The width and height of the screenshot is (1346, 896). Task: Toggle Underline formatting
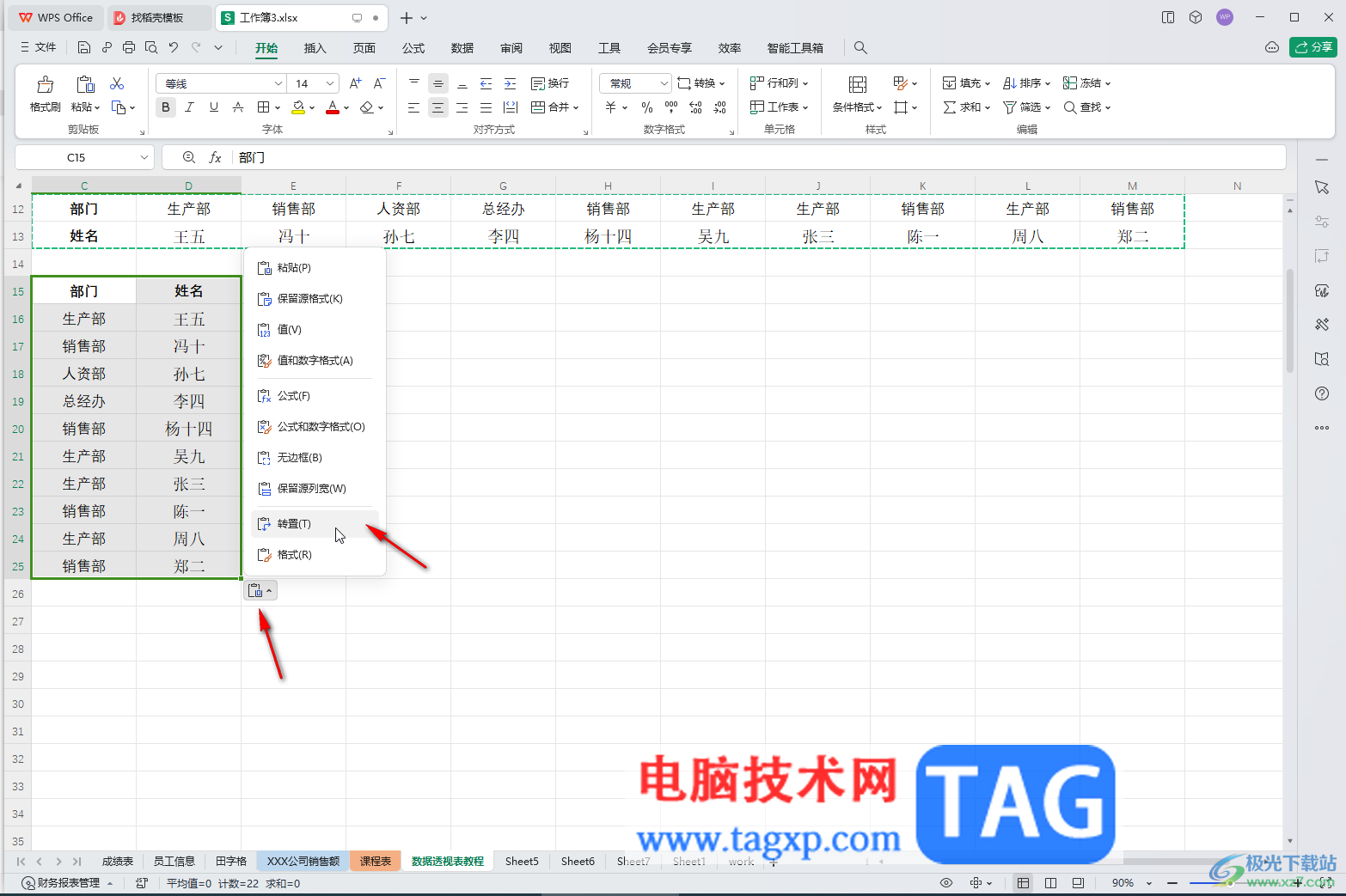click(x=214, y=107)
